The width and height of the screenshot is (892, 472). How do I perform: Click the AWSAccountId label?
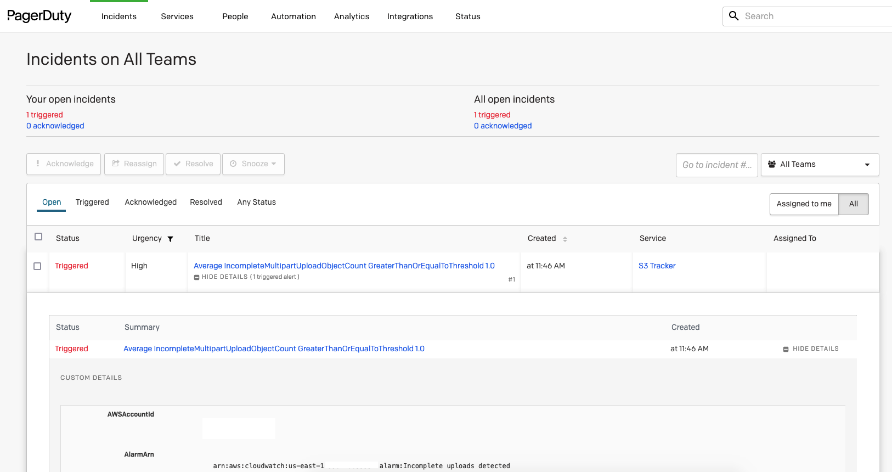pyautogui.click(x=131, y=415)
